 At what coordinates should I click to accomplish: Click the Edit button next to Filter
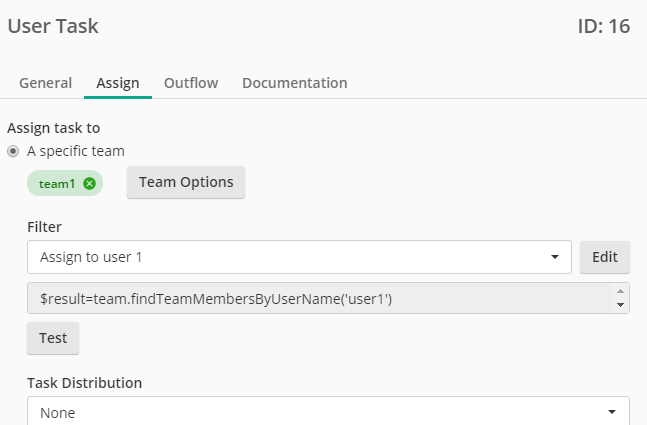tap(604, 257)
